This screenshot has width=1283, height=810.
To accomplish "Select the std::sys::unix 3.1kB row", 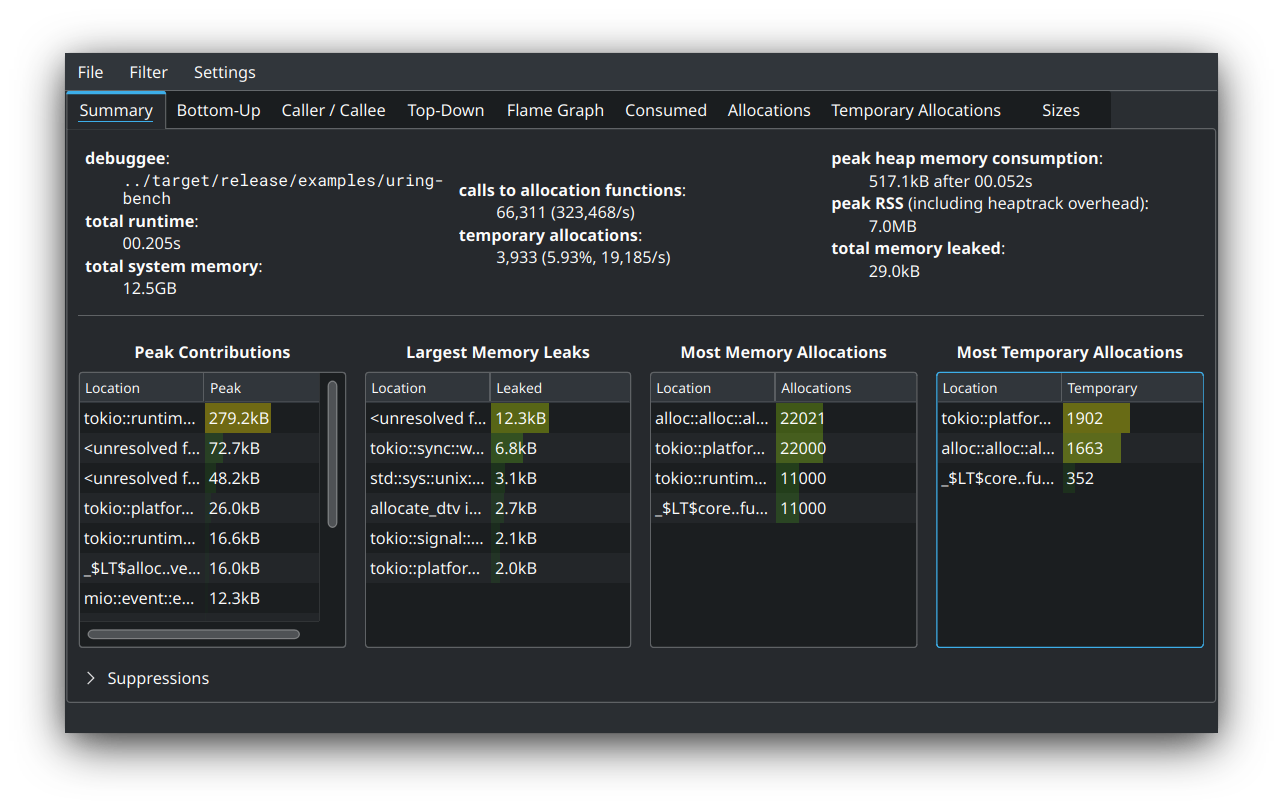I will [498, 478].
